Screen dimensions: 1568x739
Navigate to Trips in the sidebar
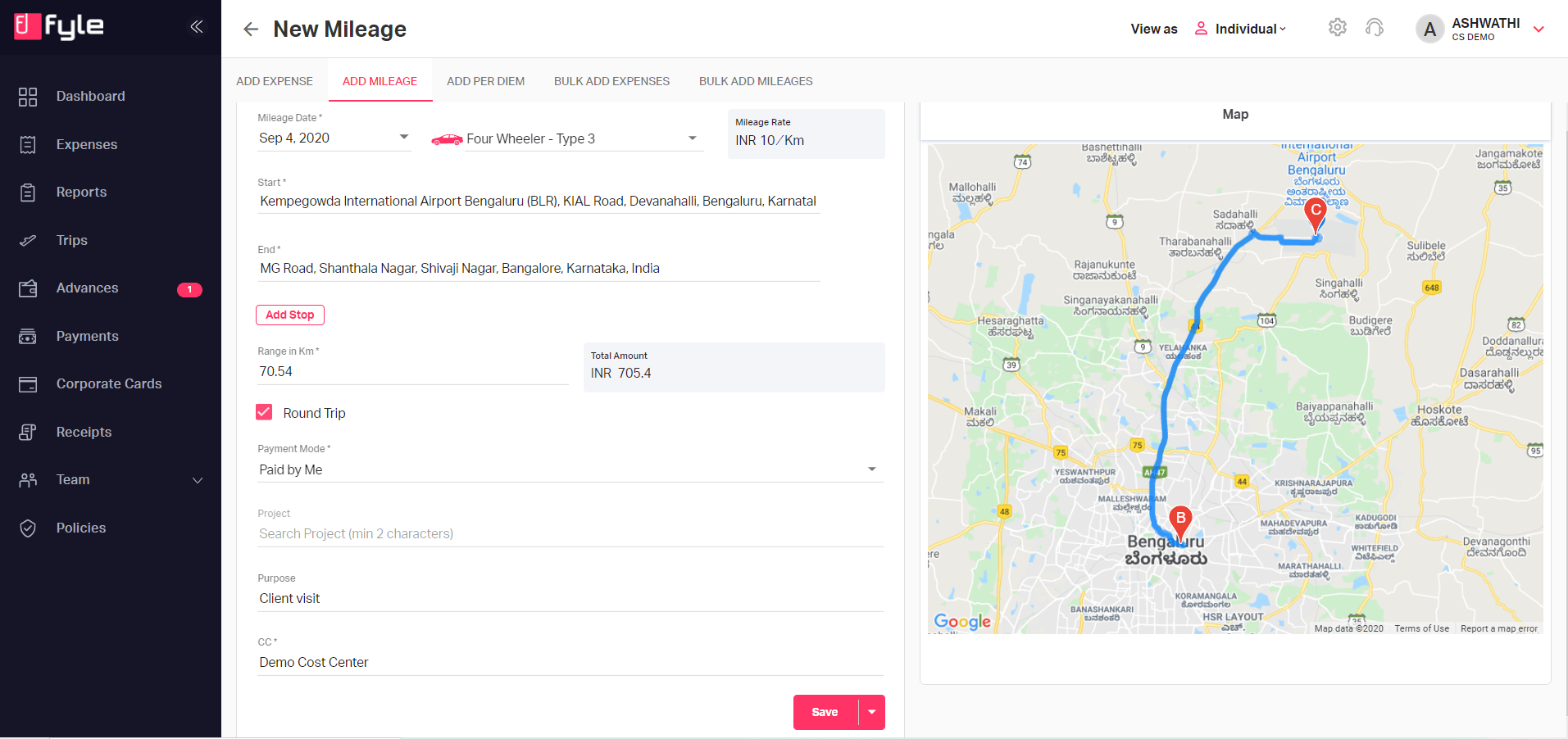point(72,240)
